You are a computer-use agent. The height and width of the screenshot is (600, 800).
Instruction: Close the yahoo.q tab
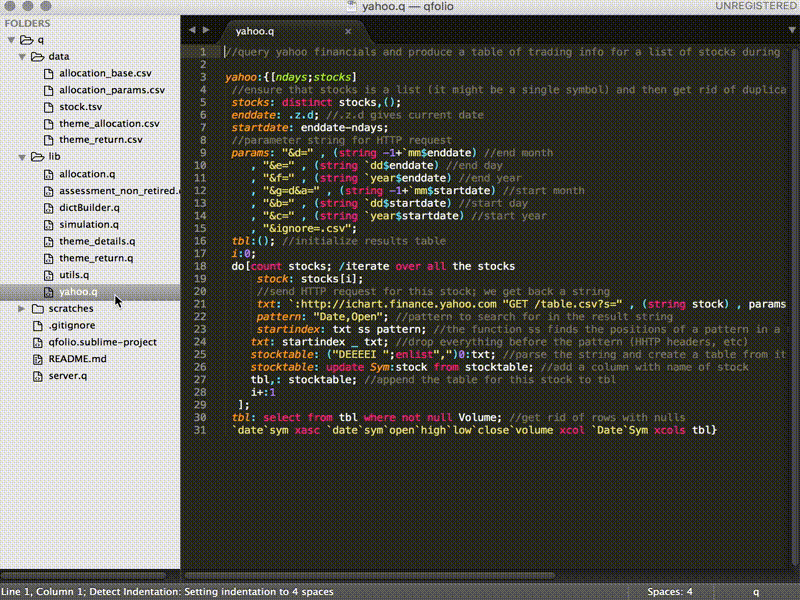348,32
